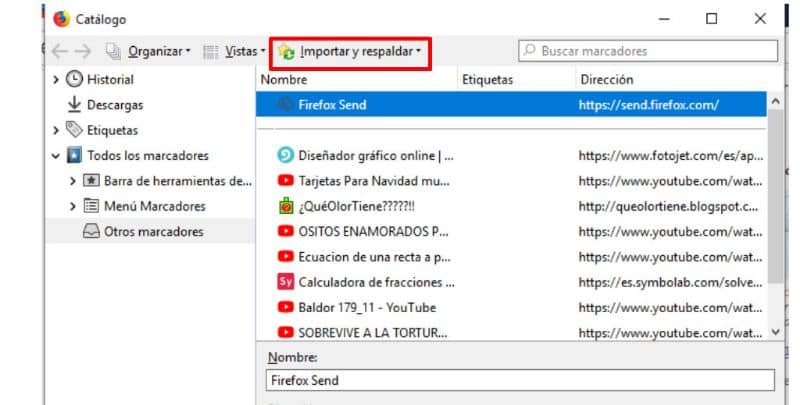800x405 pixels.
Task: Maximize the Catálogo window
Action: (712, 19)
